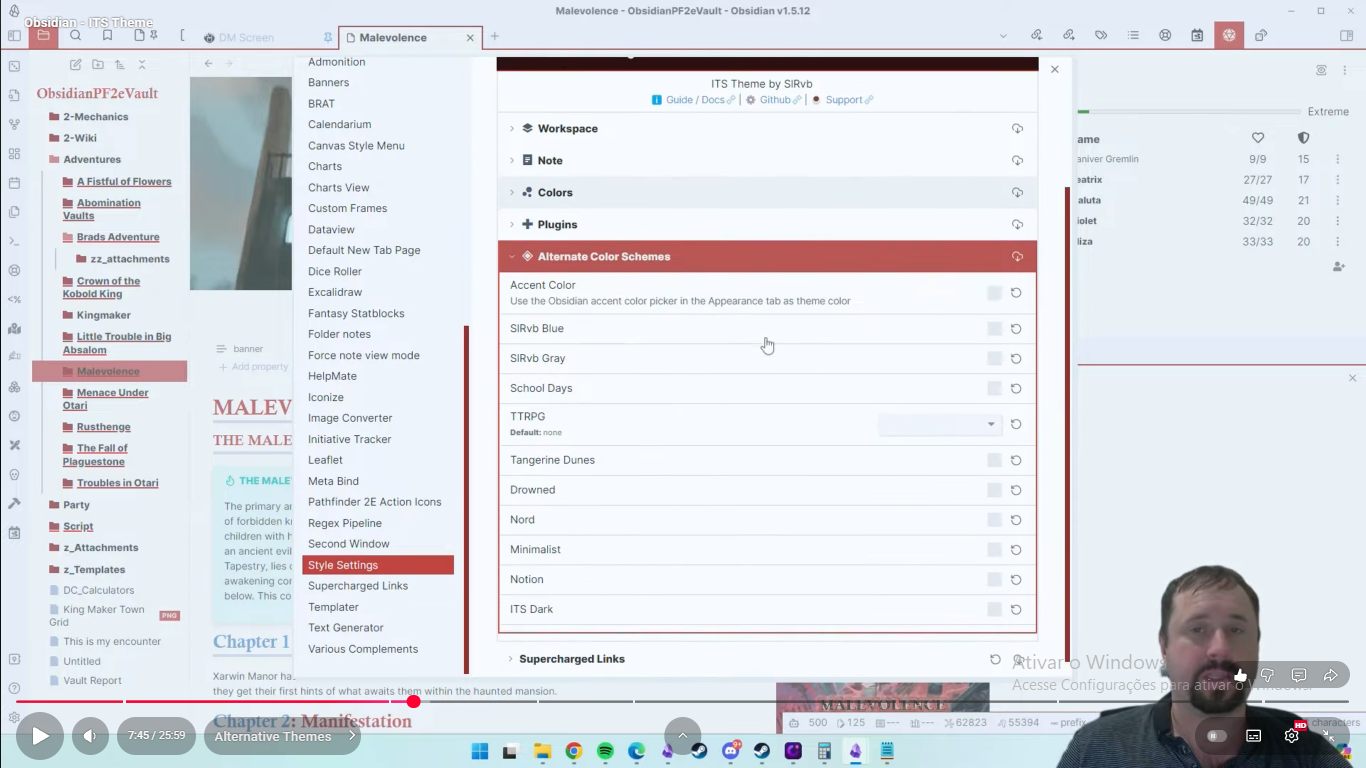Enable the ITS Dark color scheme
Viewport: 1366px width, 768px height.
point(994,609)
